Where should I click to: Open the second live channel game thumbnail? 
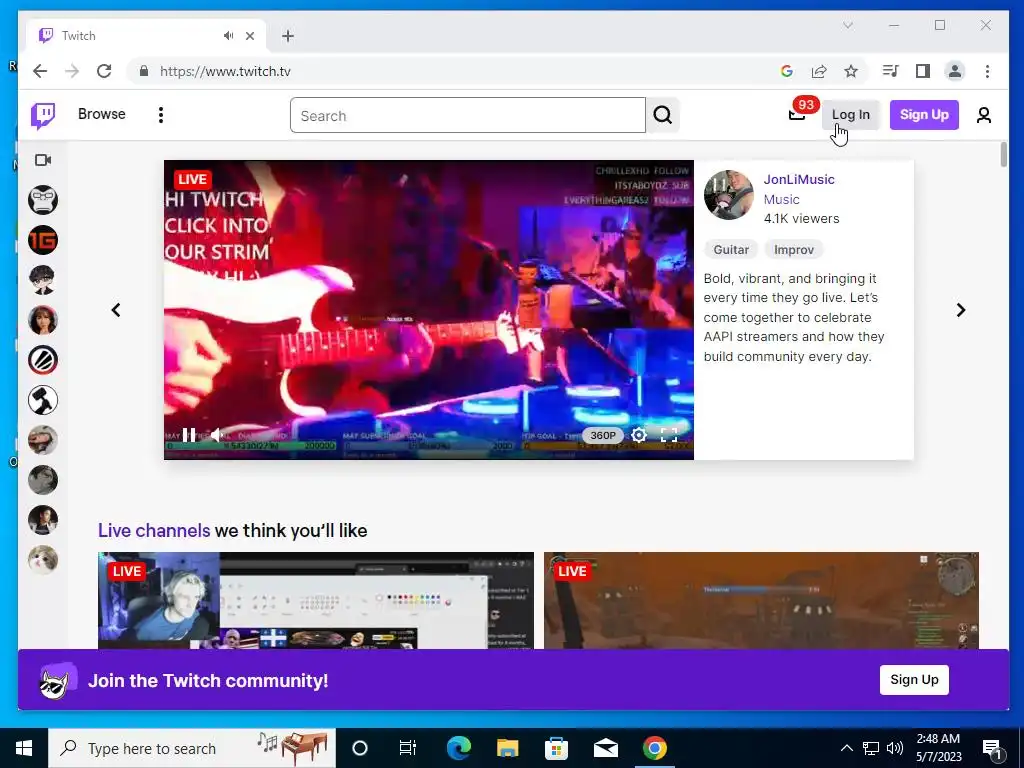point(761,600)
